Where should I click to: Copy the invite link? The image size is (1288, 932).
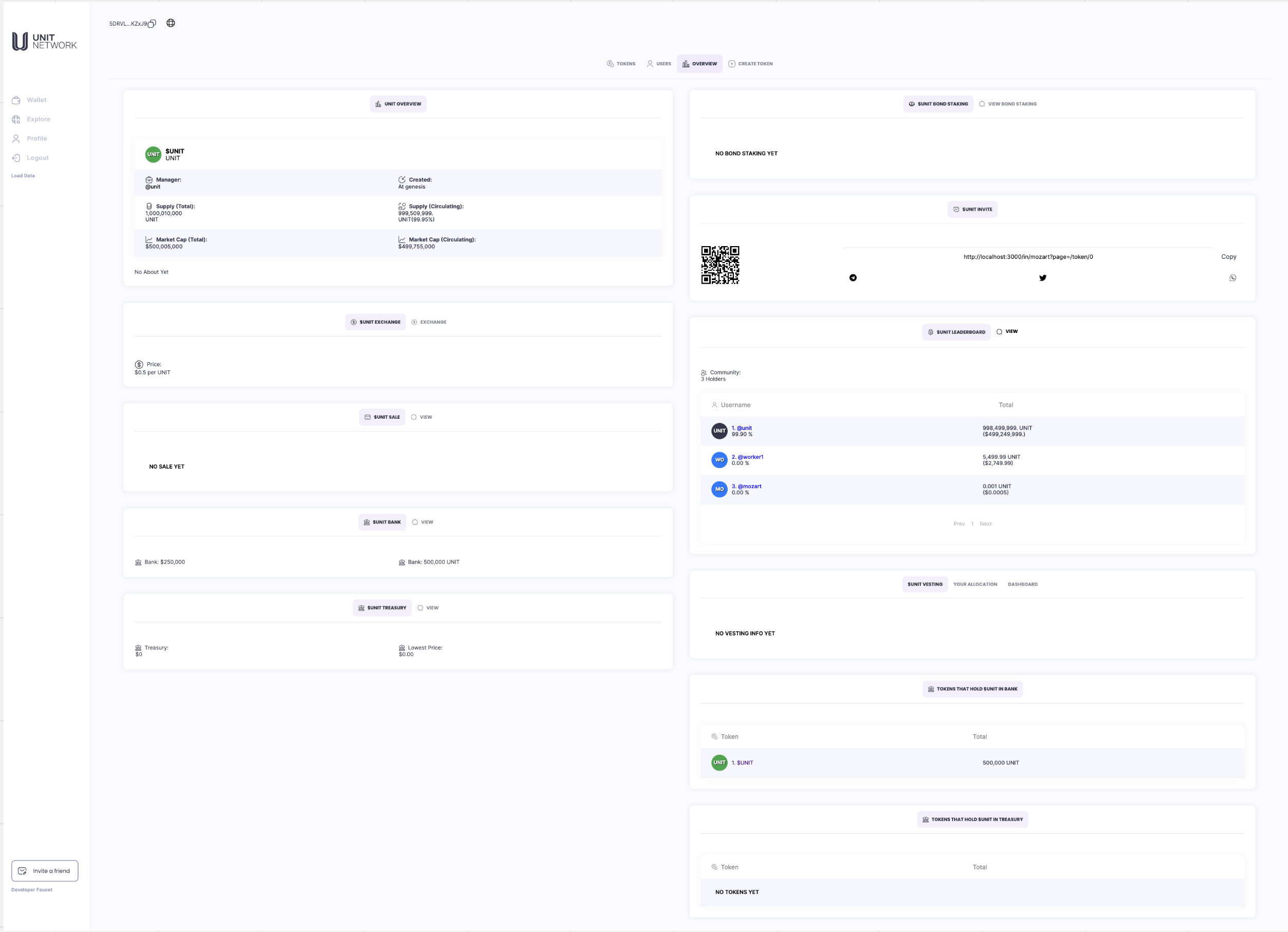coord(1228,257)
